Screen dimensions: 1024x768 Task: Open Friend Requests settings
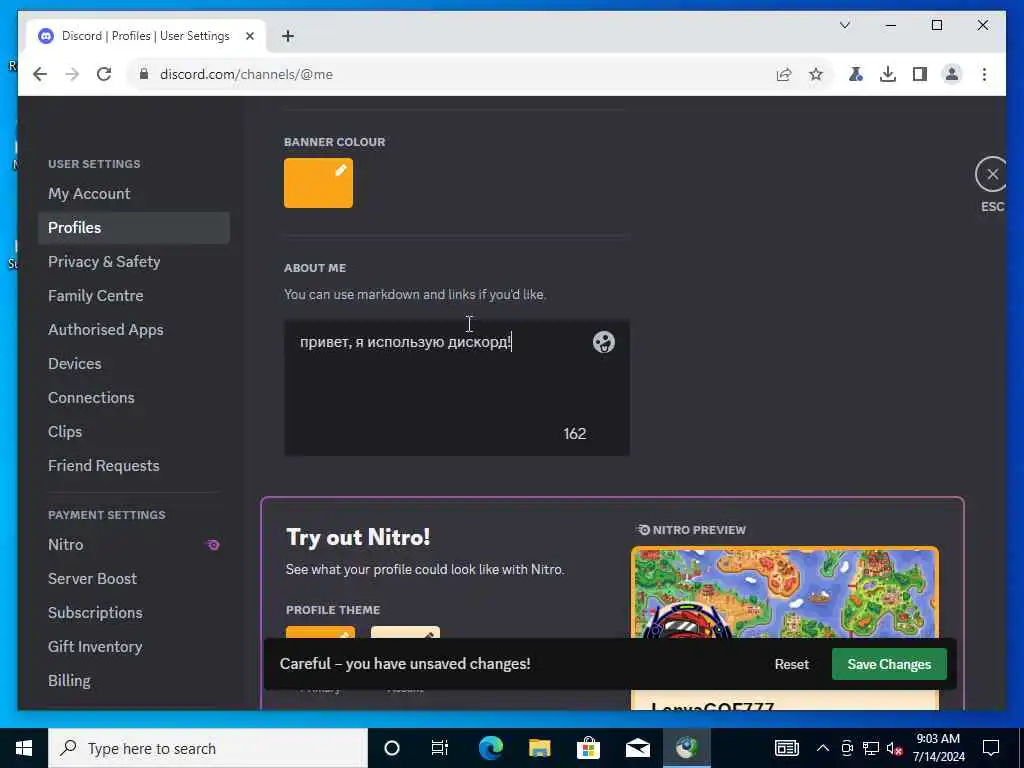coord(134,466)
